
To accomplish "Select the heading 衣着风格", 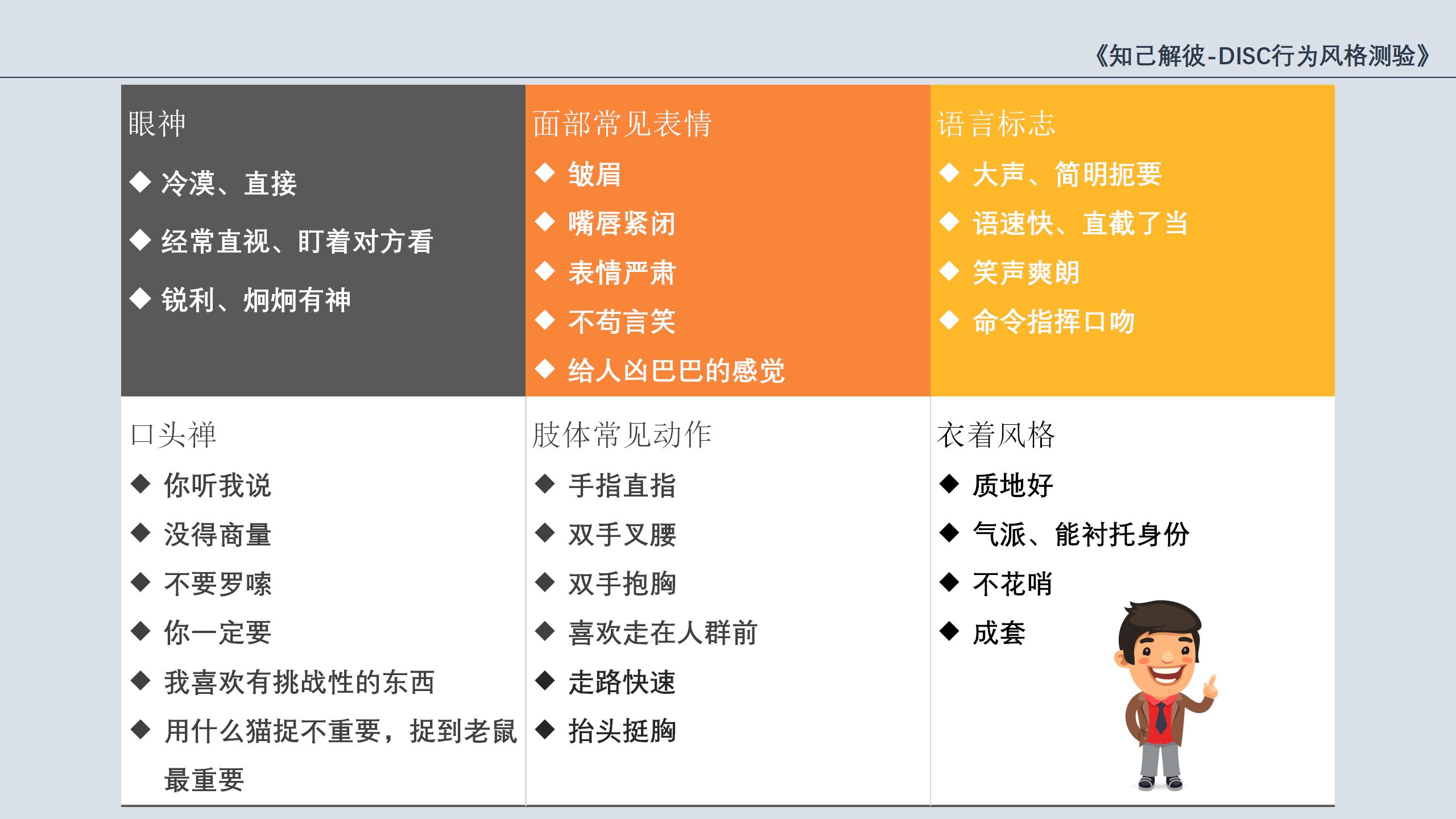I will [x=996, y=435].
